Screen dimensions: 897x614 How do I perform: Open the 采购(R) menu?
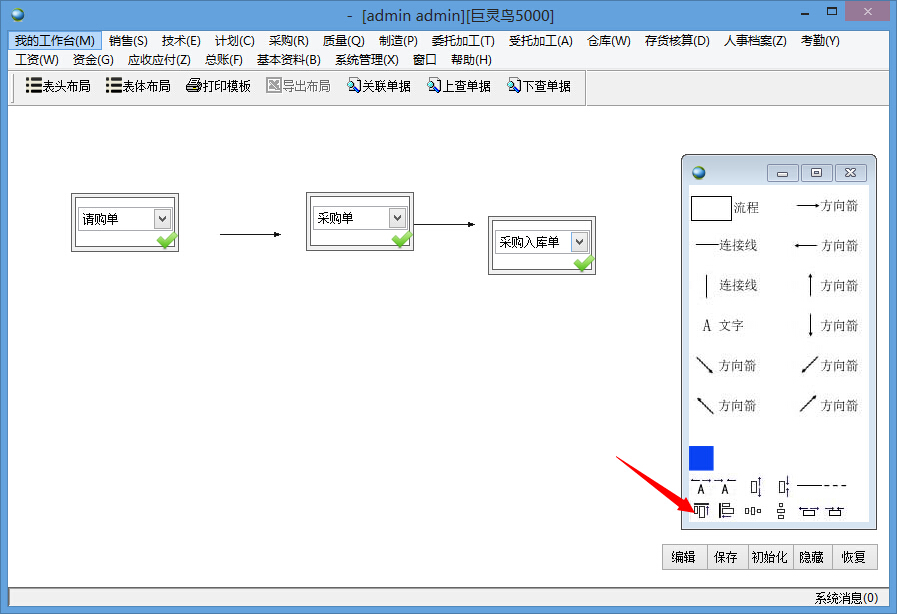(288, 40)
